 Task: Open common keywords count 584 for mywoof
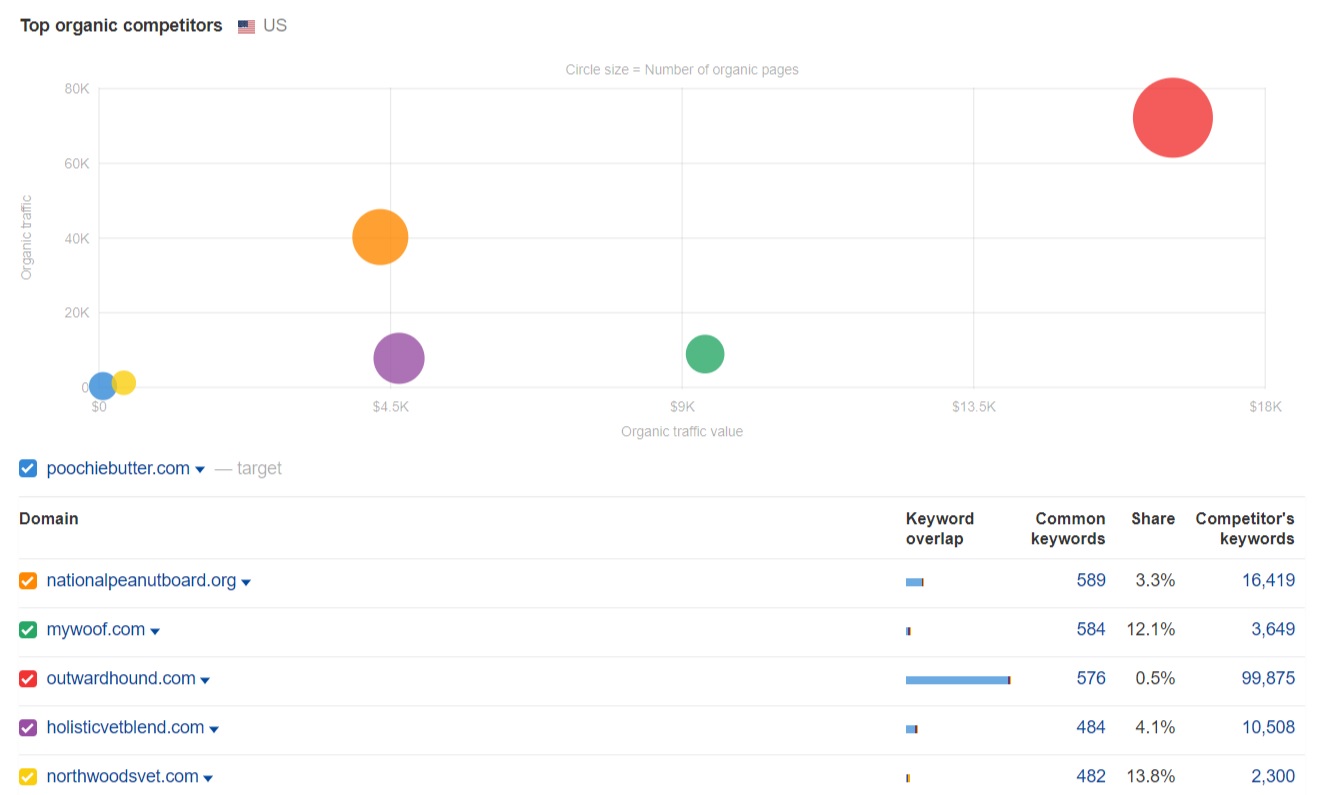click(1090, 630)
